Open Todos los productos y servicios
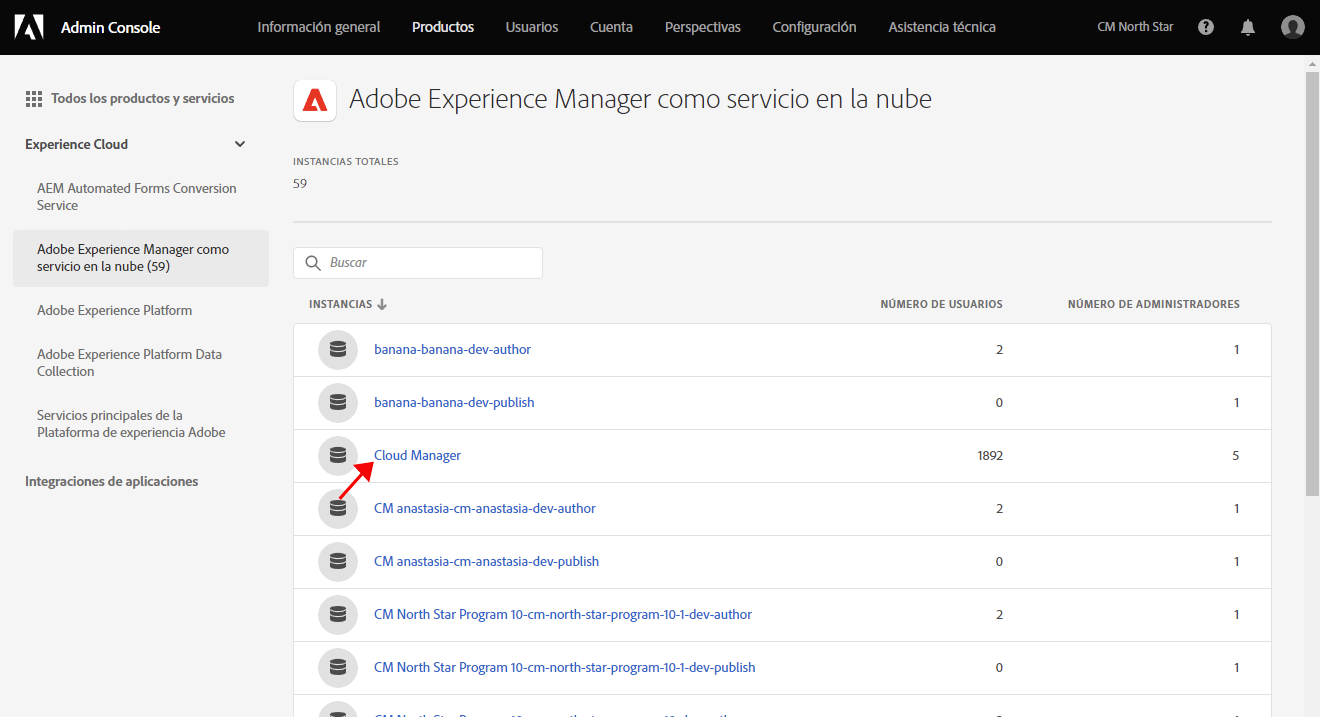 click(142, 99)
